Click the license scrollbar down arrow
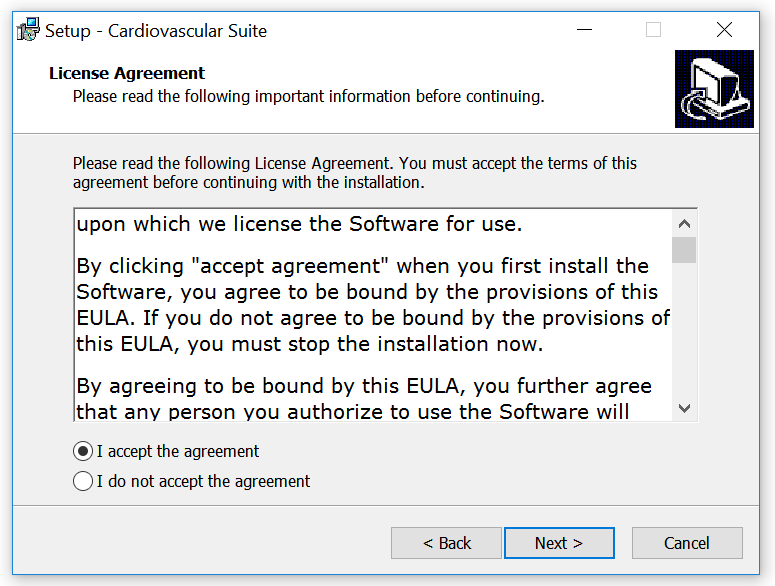The height and width of the screenshot is (586, 775). [684, 407]
